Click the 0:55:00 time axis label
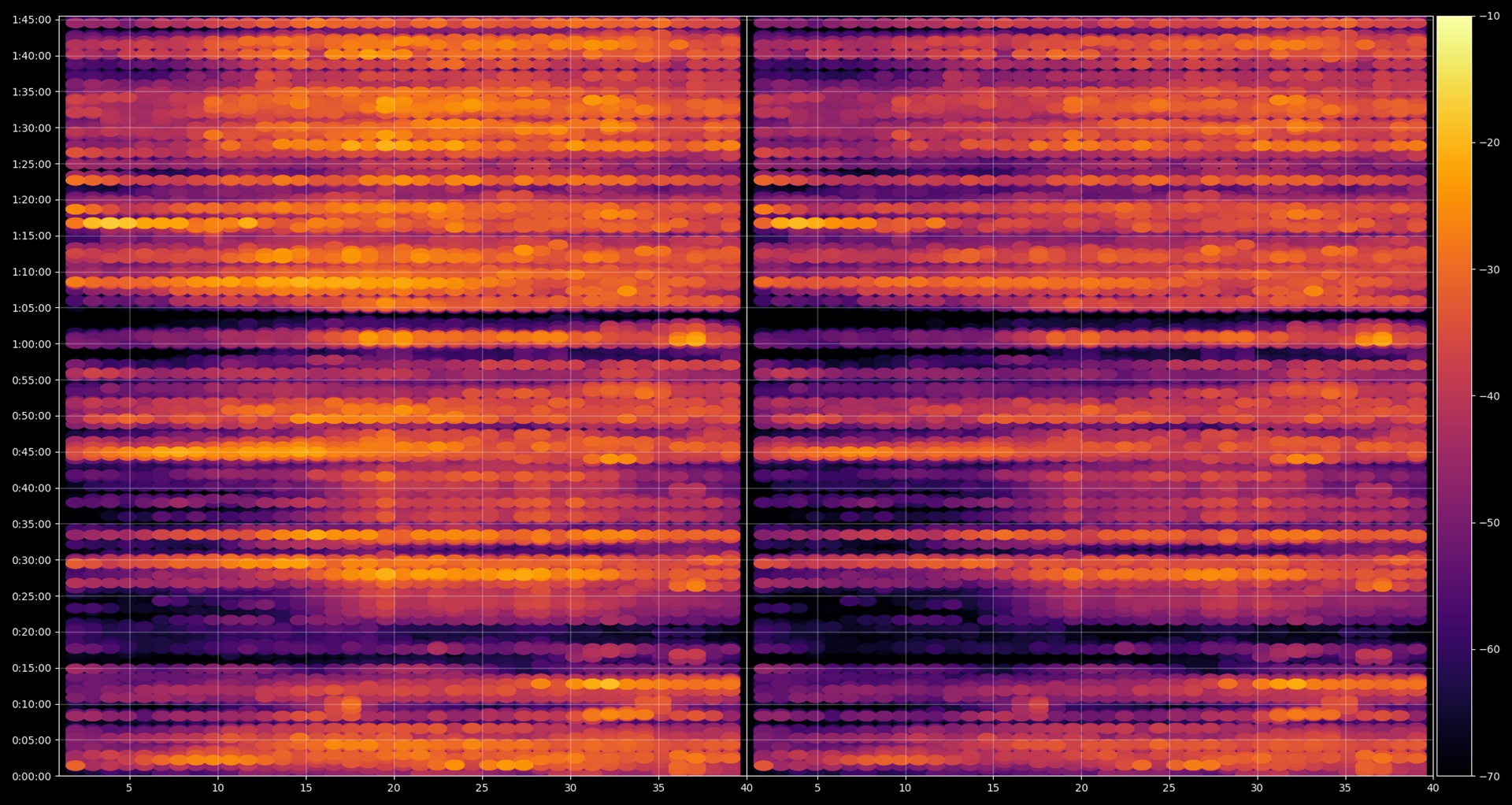The width and height of the screenshot is (1512, 805). coord(31,380)
